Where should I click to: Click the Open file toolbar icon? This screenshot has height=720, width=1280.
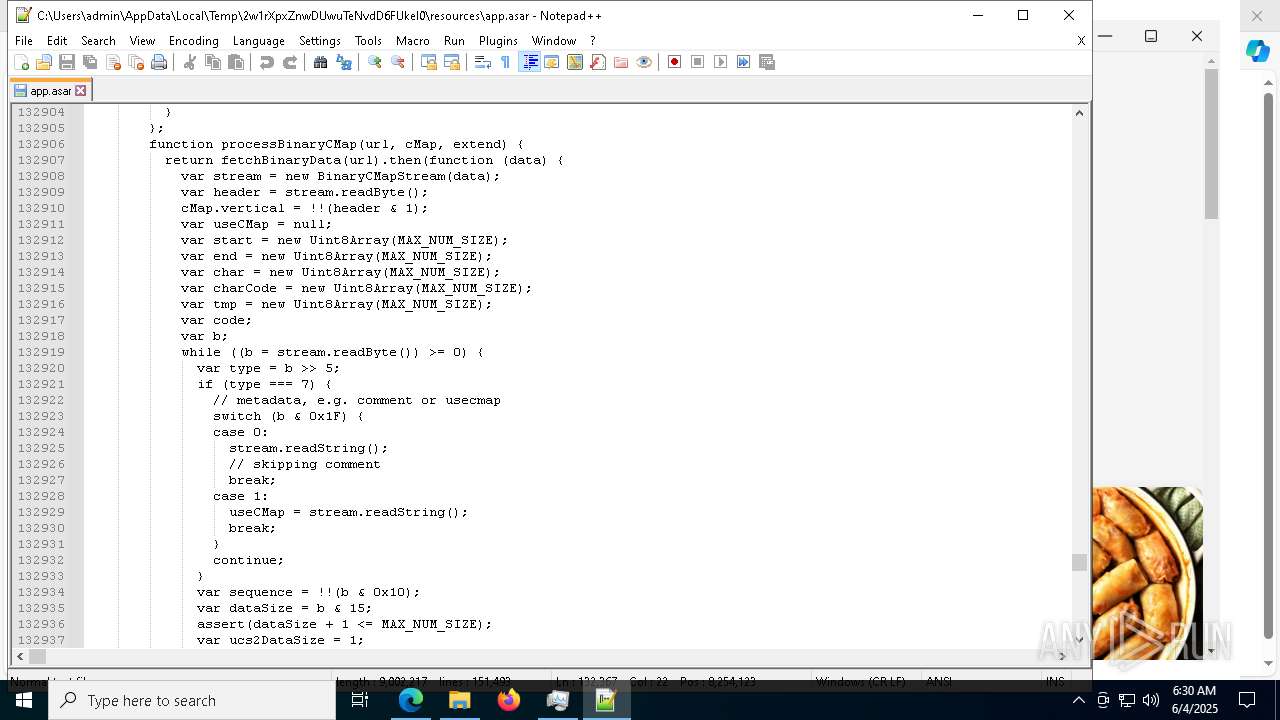[x=44, y=62]
